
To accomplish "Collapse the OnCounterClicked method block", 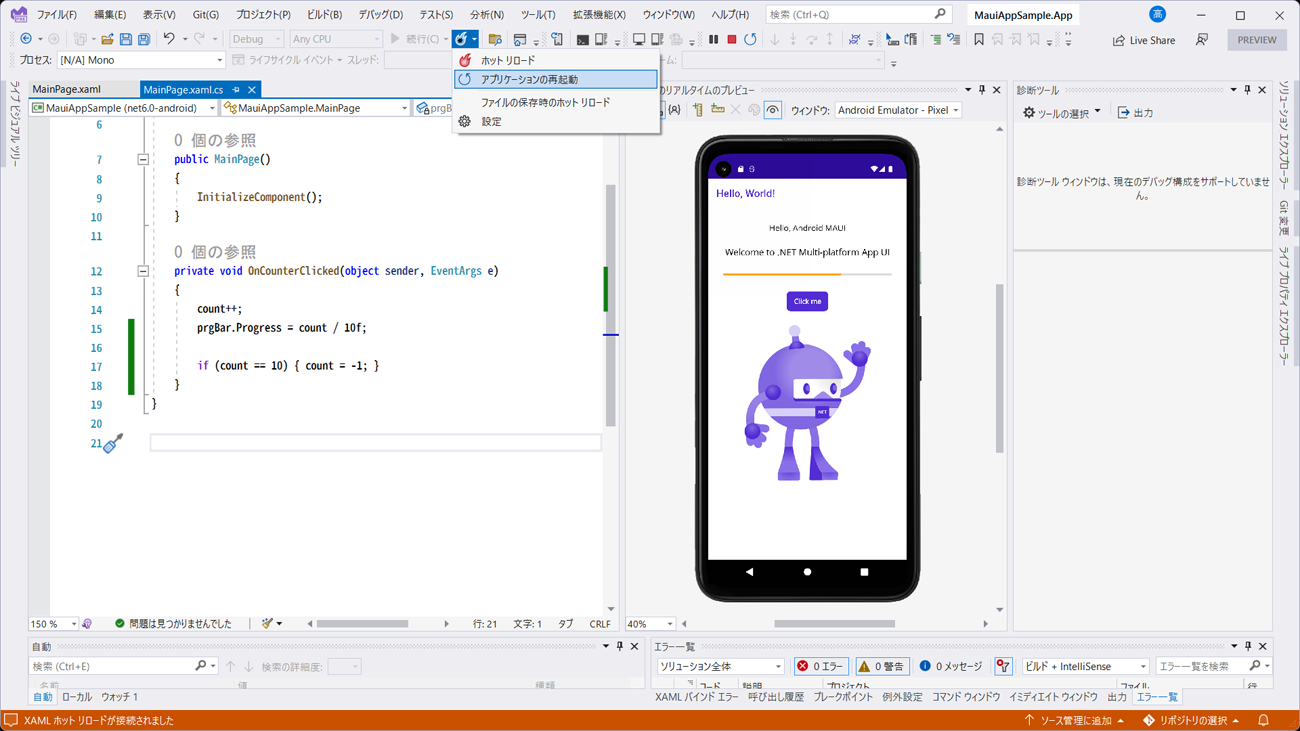I will tap(143, 271).
